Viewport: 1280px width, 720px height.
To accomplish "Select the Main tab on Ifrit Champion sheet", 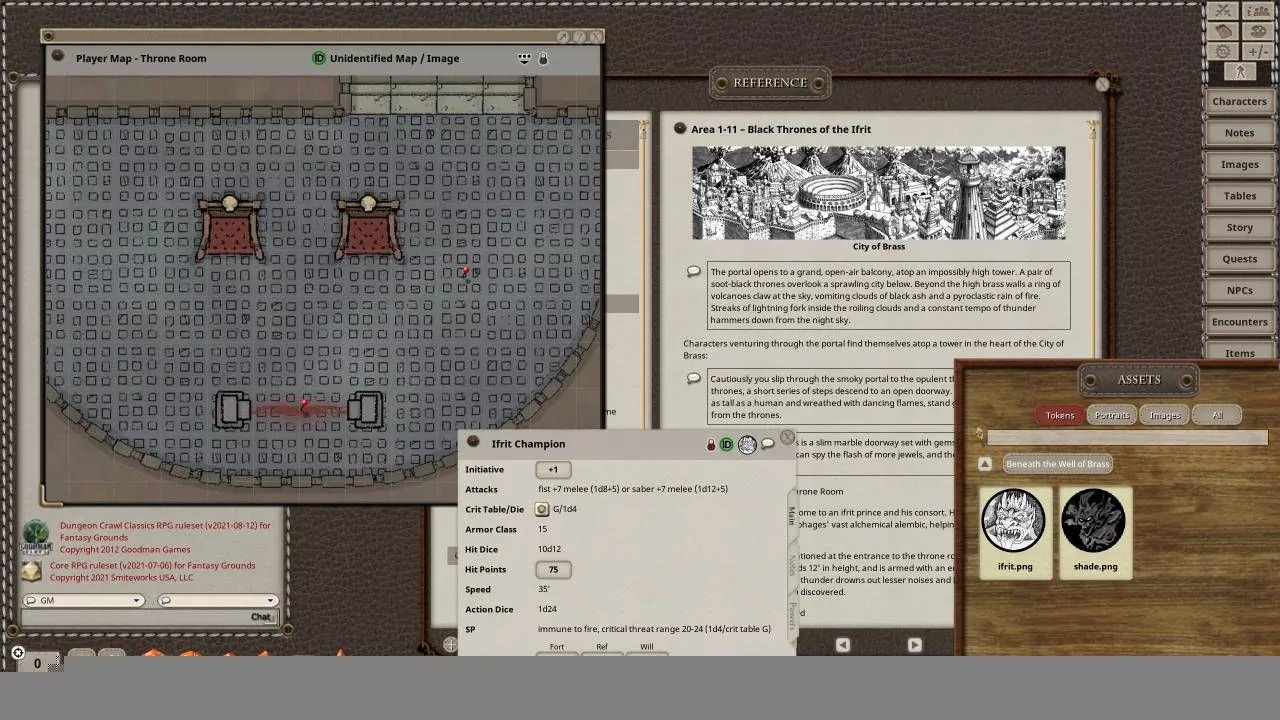I will click(x=791, y=516).
